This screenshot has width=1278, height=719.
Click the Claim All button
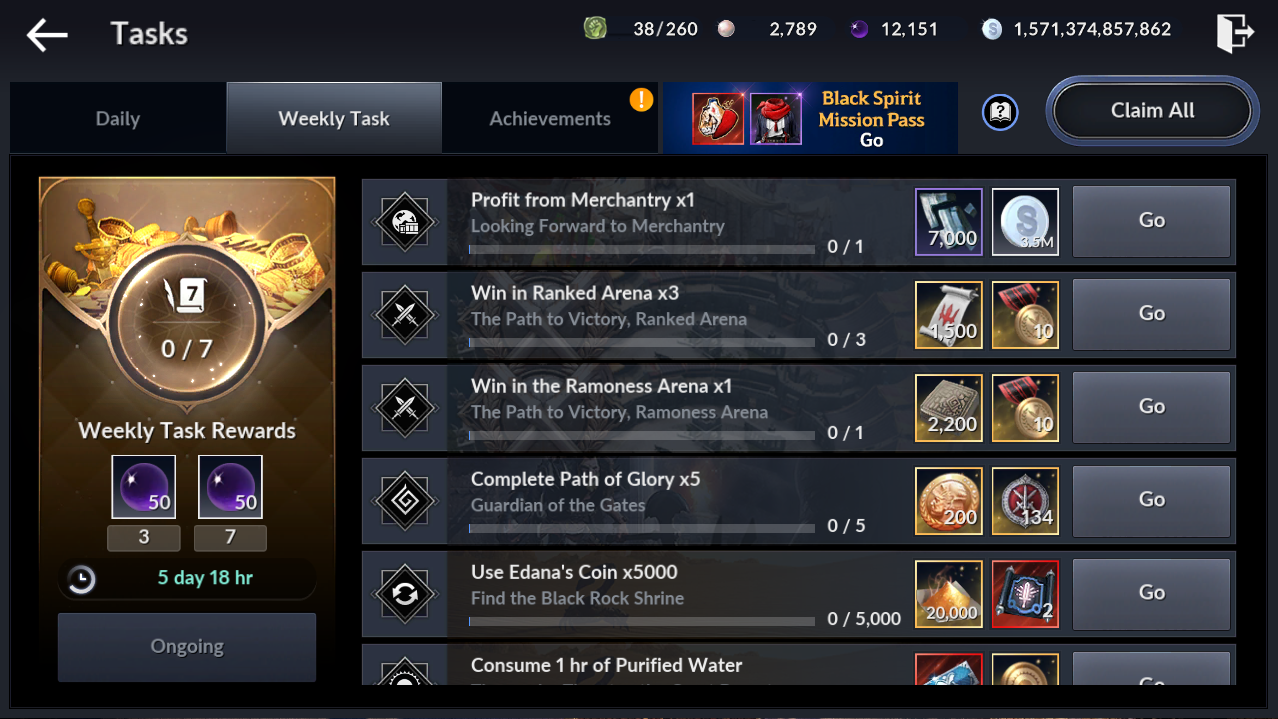tap(1152, 111)
